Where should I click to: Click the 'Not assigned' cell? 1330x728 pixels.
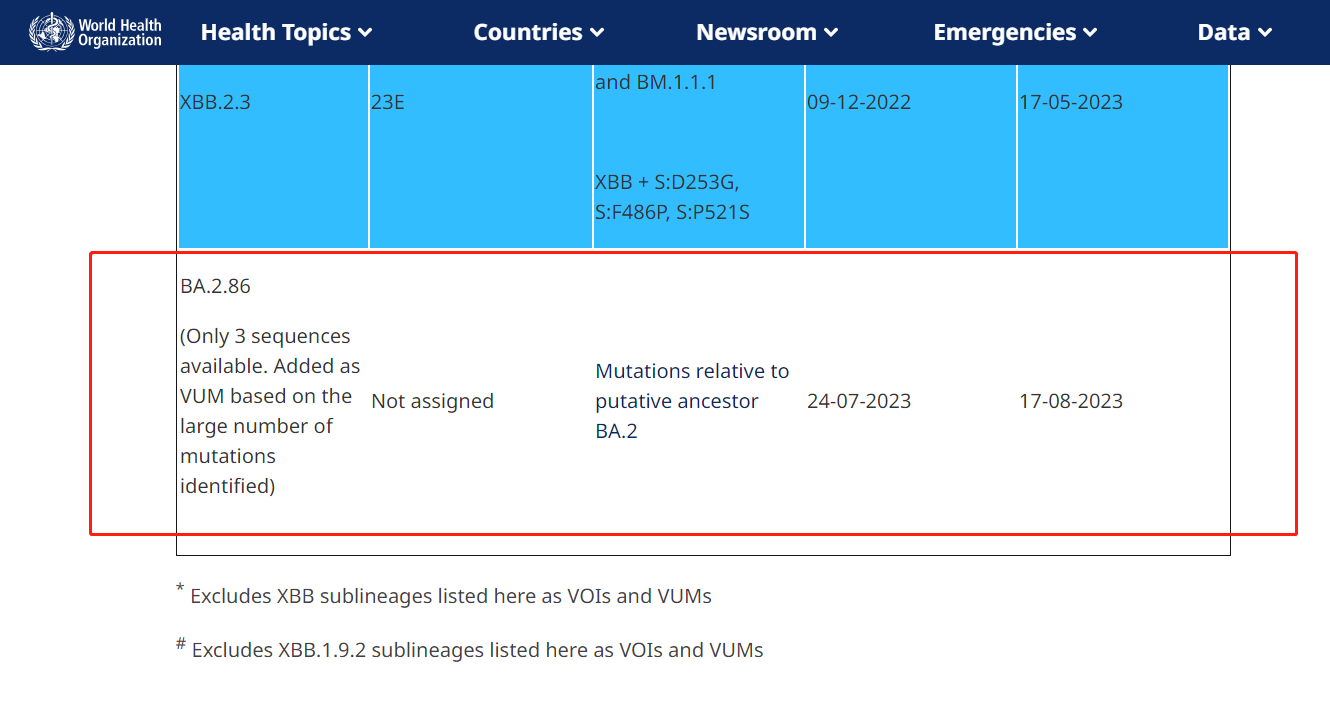pos(432,401)
